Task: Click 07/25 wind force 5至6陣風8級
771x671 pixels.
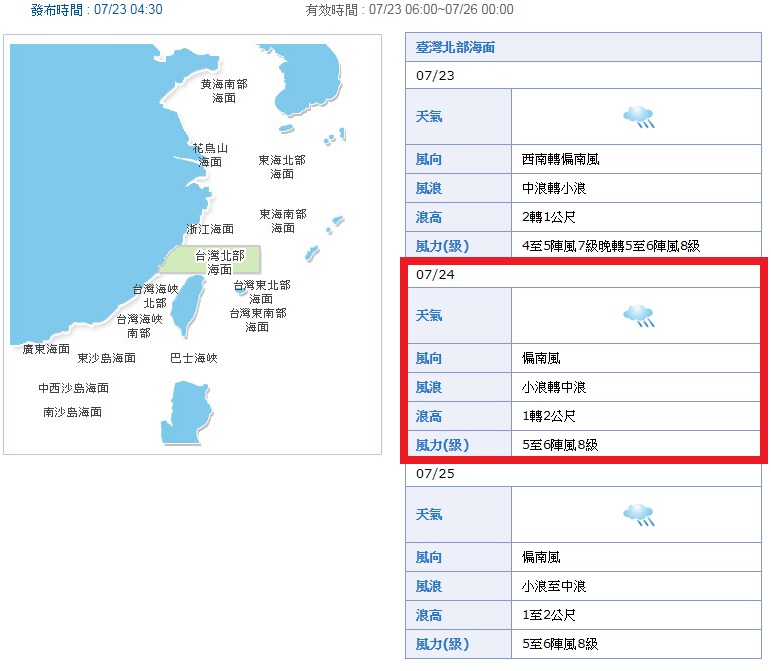Action: (560, 644)
